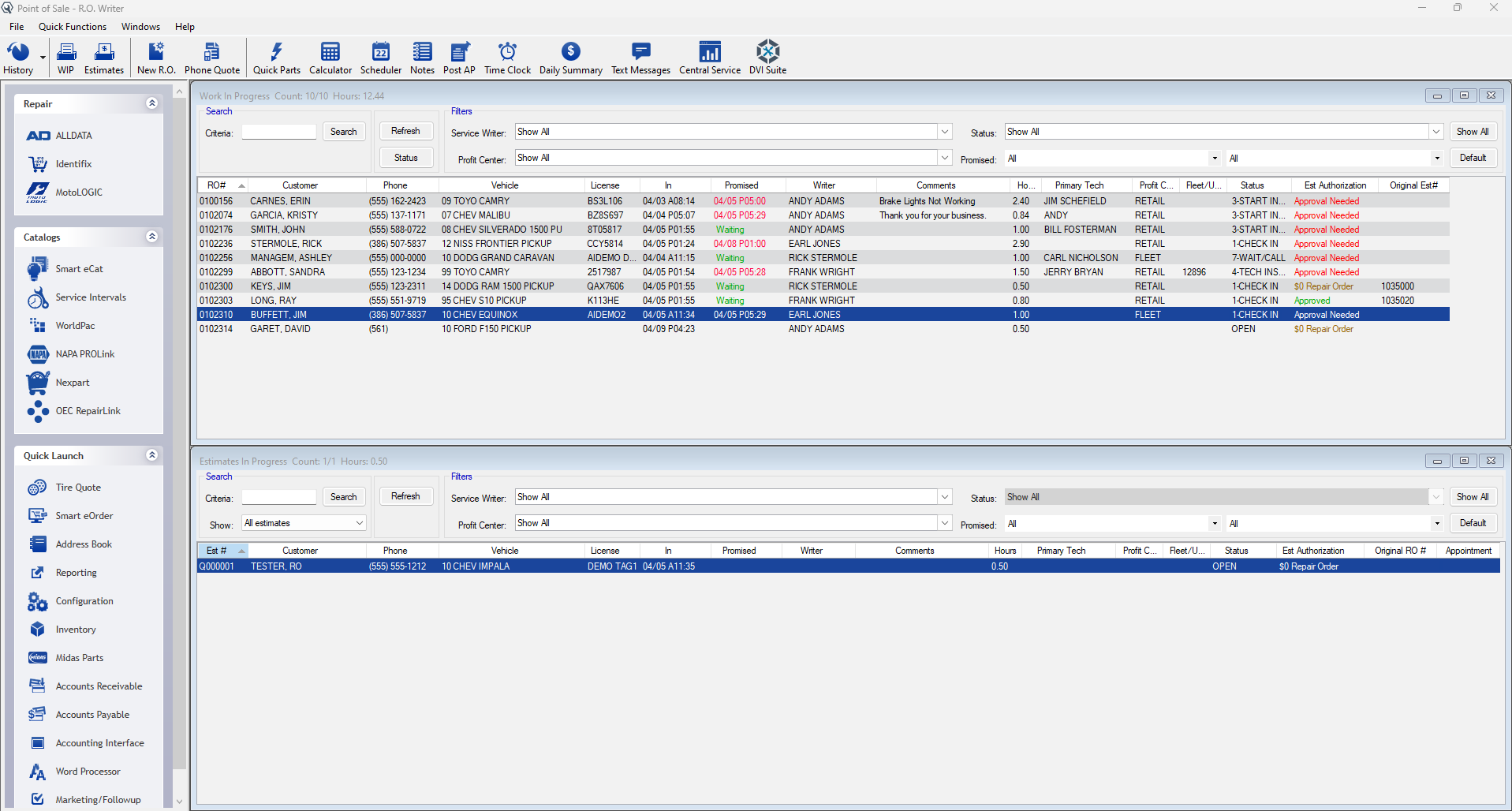This screenshot has height=811, width=1512.
Task: Open Text Messages
Action: point(640,57)
